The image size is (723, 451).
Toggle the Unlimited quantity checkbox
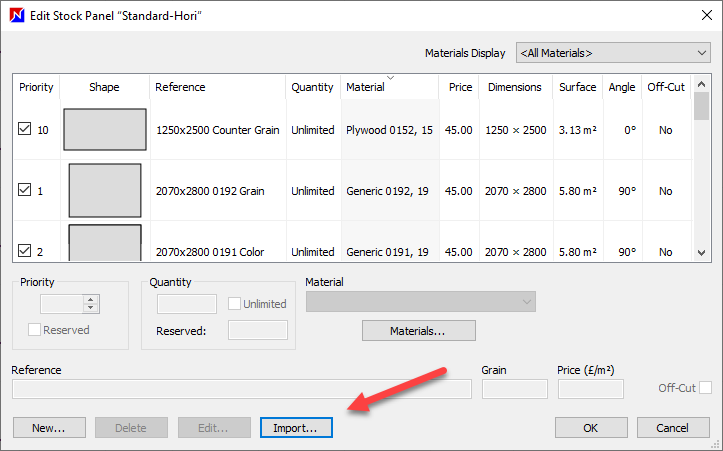click(x=234, y=303)
